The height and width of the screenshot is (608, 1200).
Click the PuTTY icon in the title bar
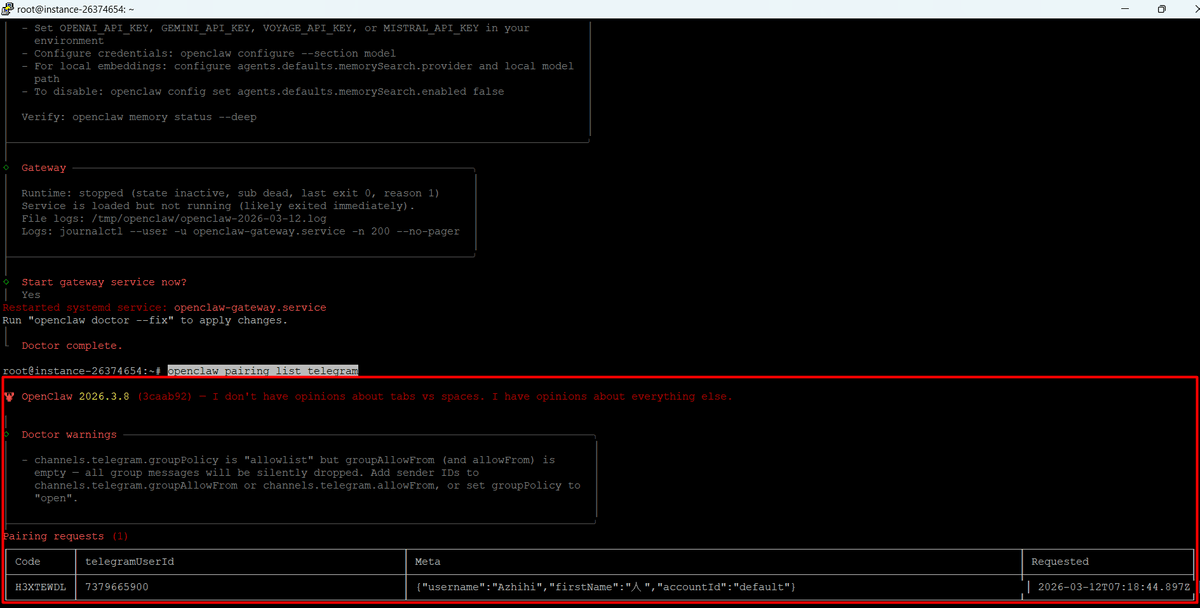[x=8, y=8]
